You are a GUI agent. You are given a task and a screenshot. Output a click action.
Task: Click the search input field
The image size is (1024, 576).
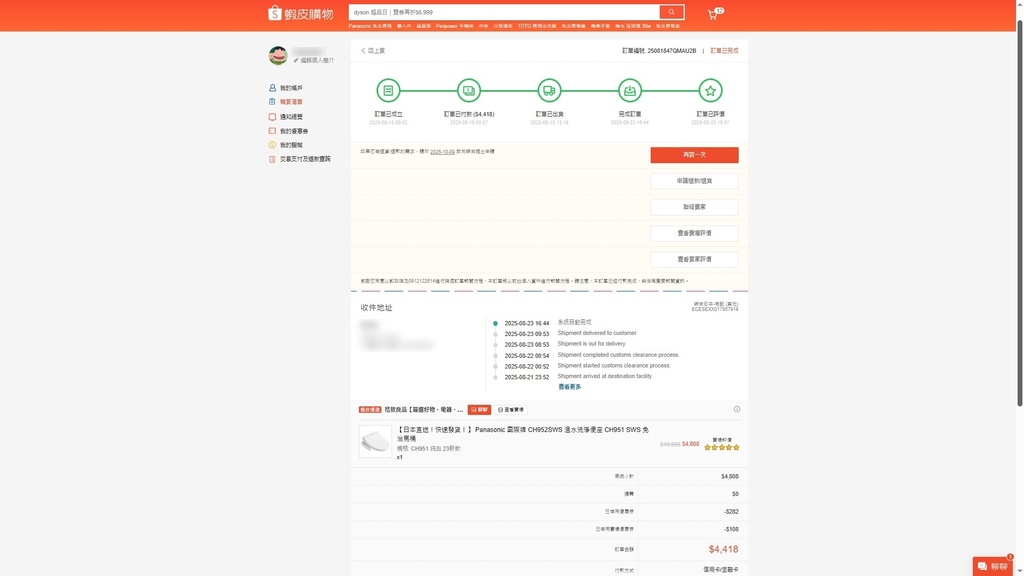coord(504,12)
